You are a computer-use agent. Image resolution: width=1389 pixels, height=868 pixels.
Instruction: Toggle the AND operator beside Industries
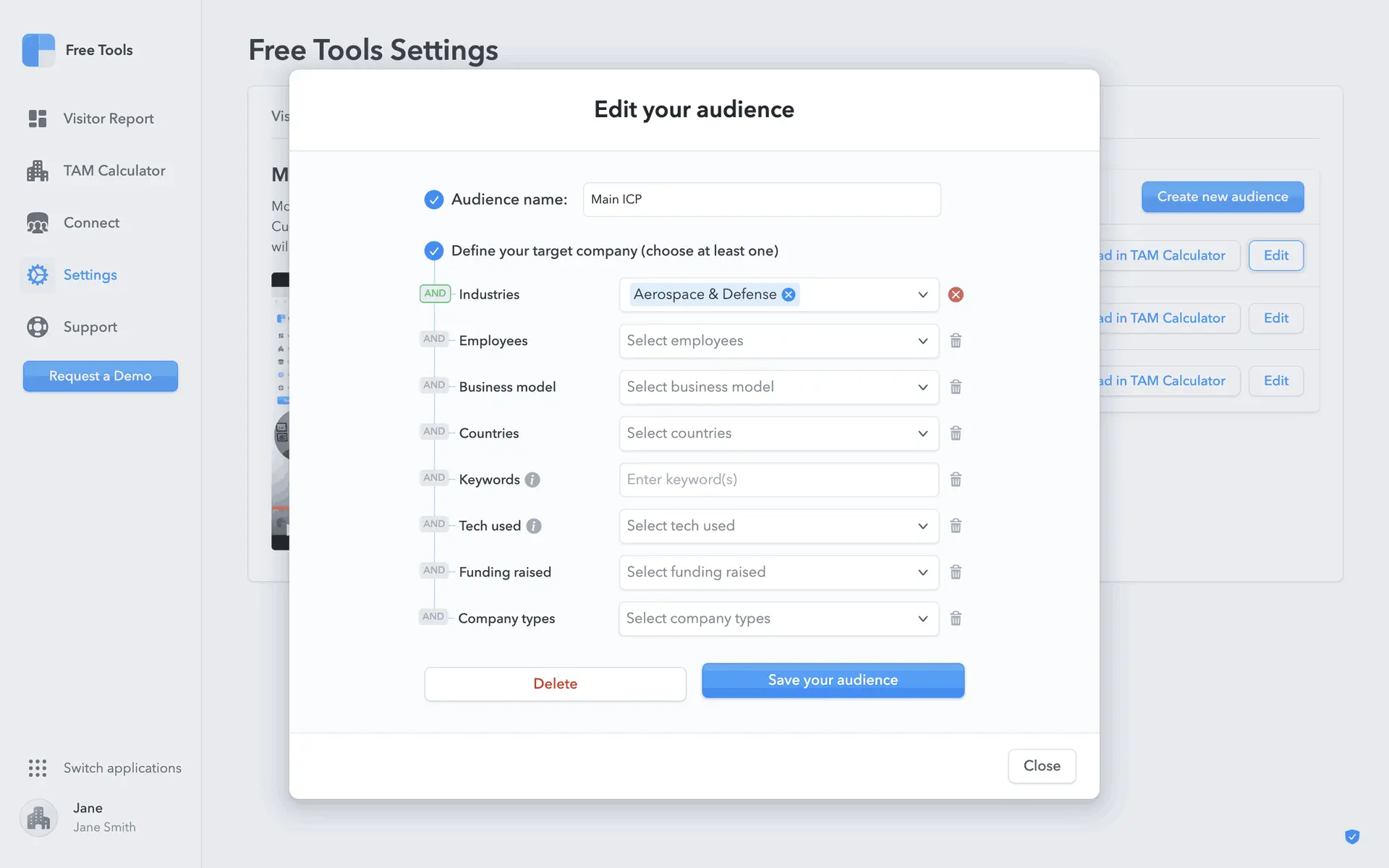click(x=435, y=294)
